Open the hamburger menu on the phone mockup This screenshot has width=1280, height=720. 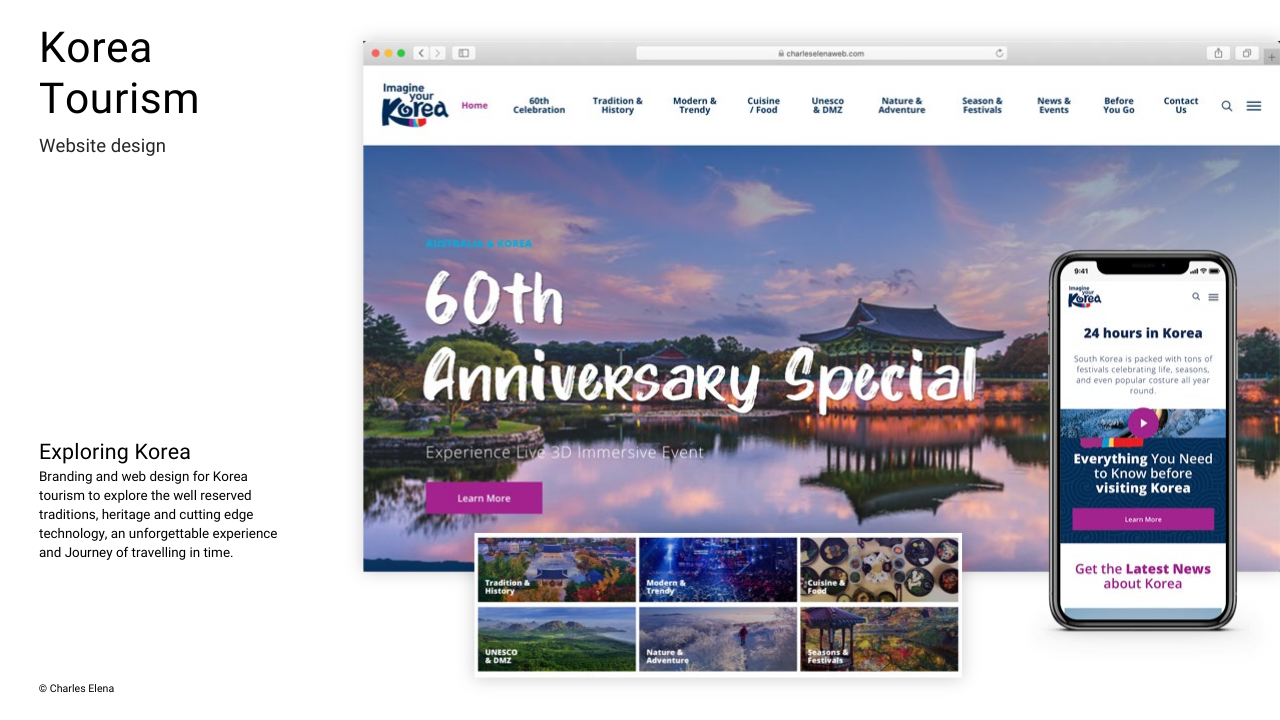tap(1213, 297)
